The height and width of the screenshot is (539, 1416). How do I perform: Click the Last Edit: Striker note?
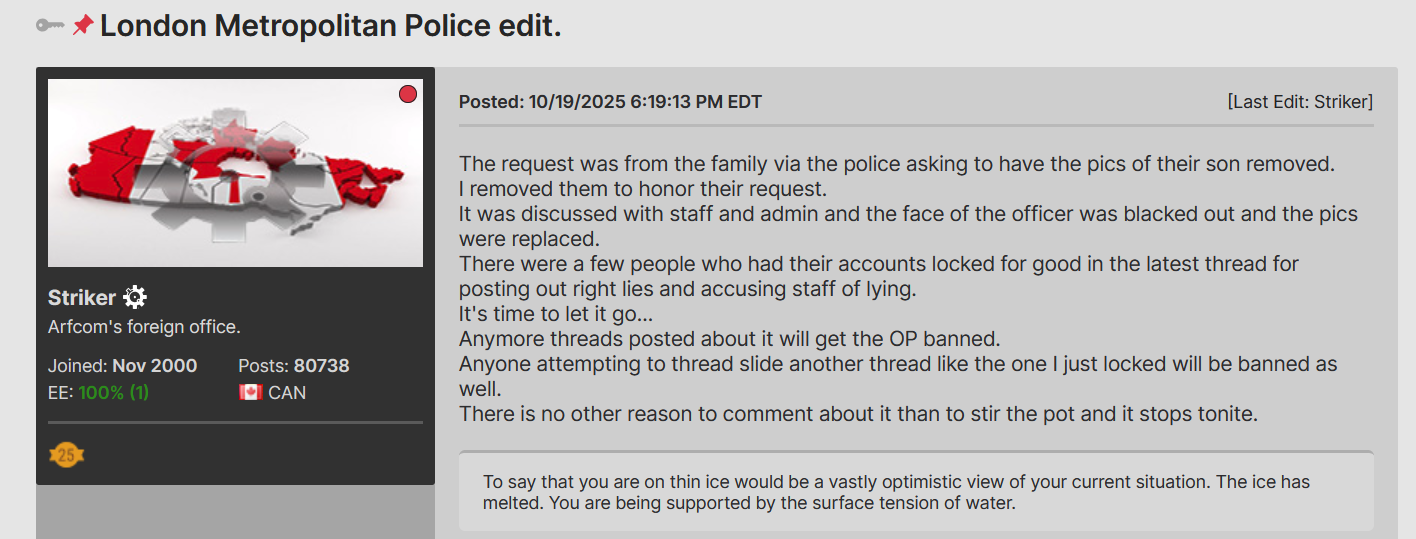pyautogui.click(x=1300, y=102)
